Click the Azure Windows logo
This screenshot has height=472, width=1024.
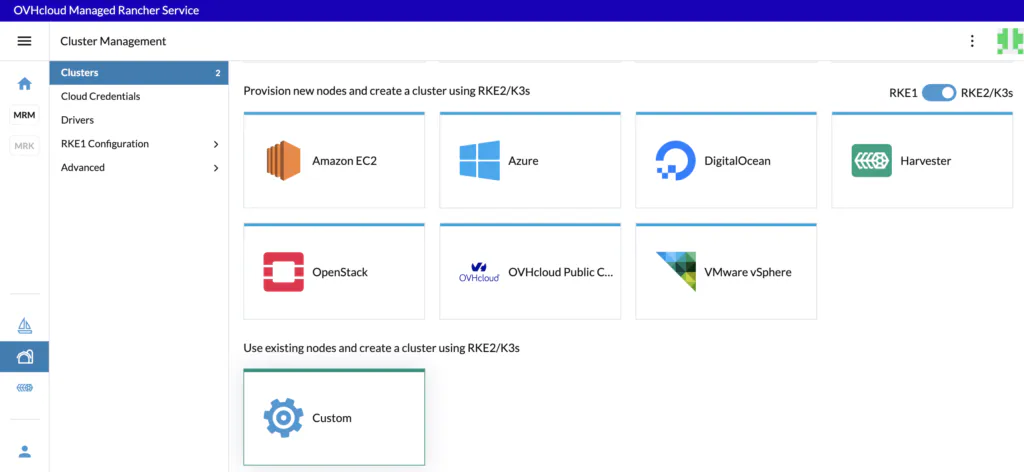[x=479, y=160]
